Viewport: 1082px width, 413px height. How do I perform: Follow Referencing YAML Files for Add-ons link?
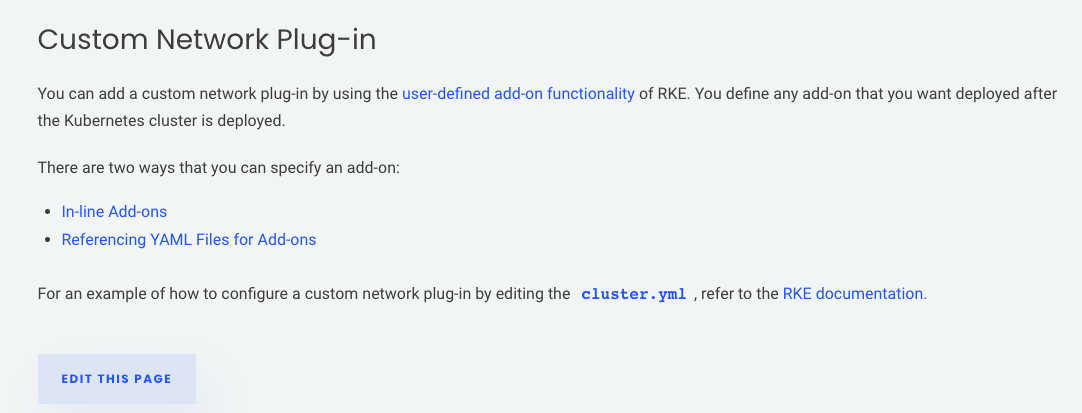point(189,240)
